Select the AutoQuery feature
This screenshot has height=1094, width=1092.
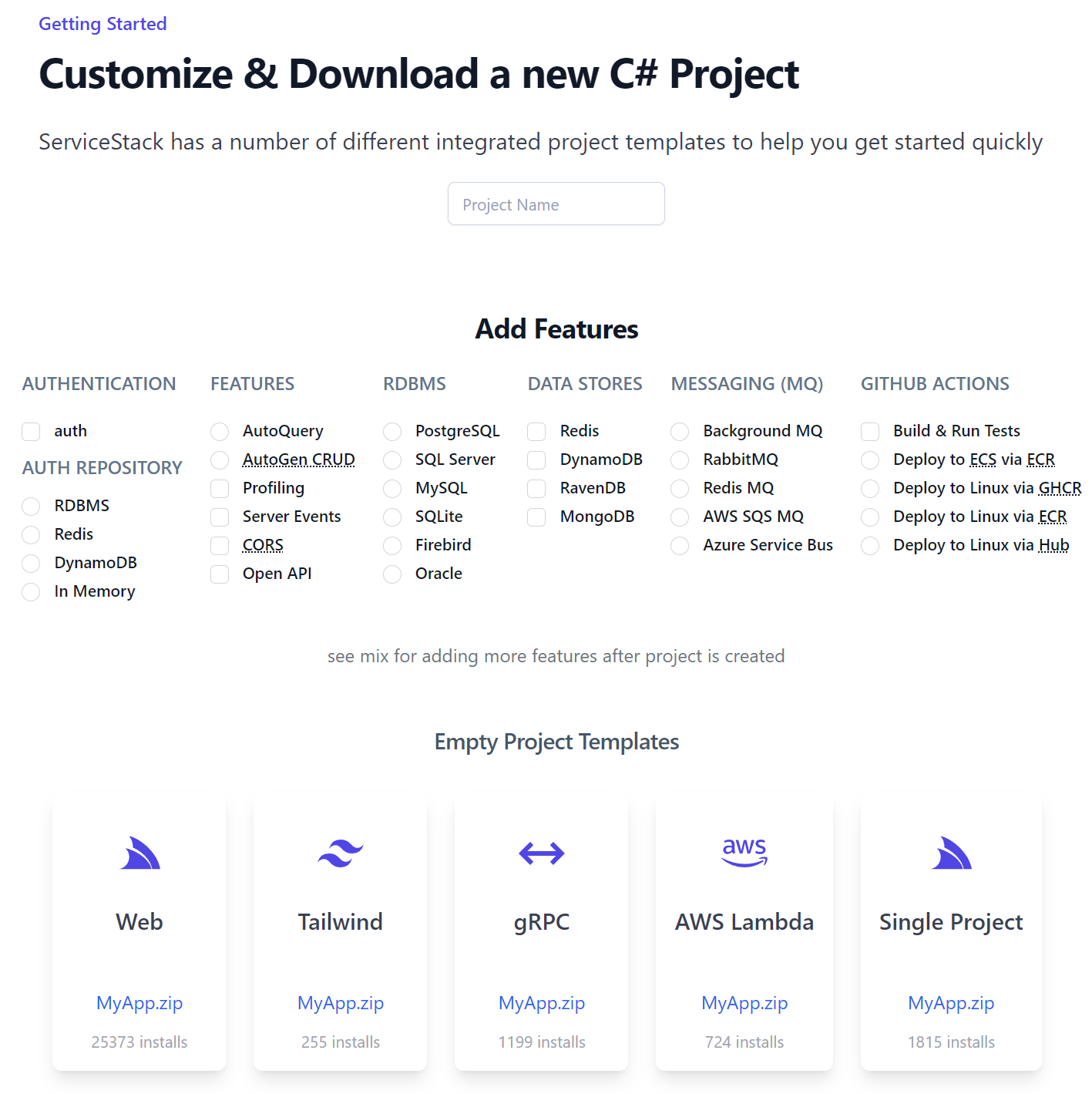coord(220,432)
